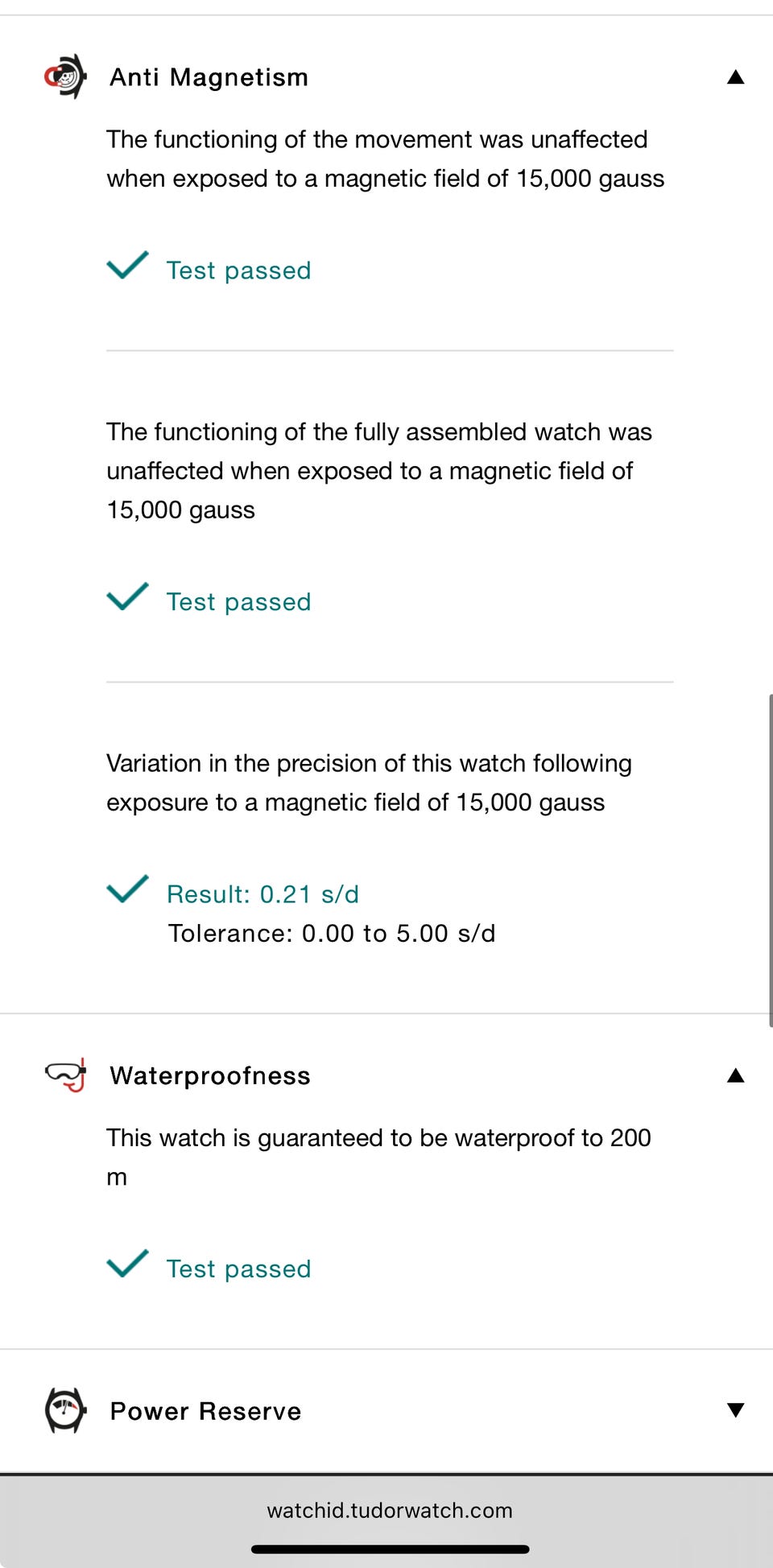Tap the Anti Magnetism section heading
This screenshot has width=773, height=1568.
tap(209, 77)
